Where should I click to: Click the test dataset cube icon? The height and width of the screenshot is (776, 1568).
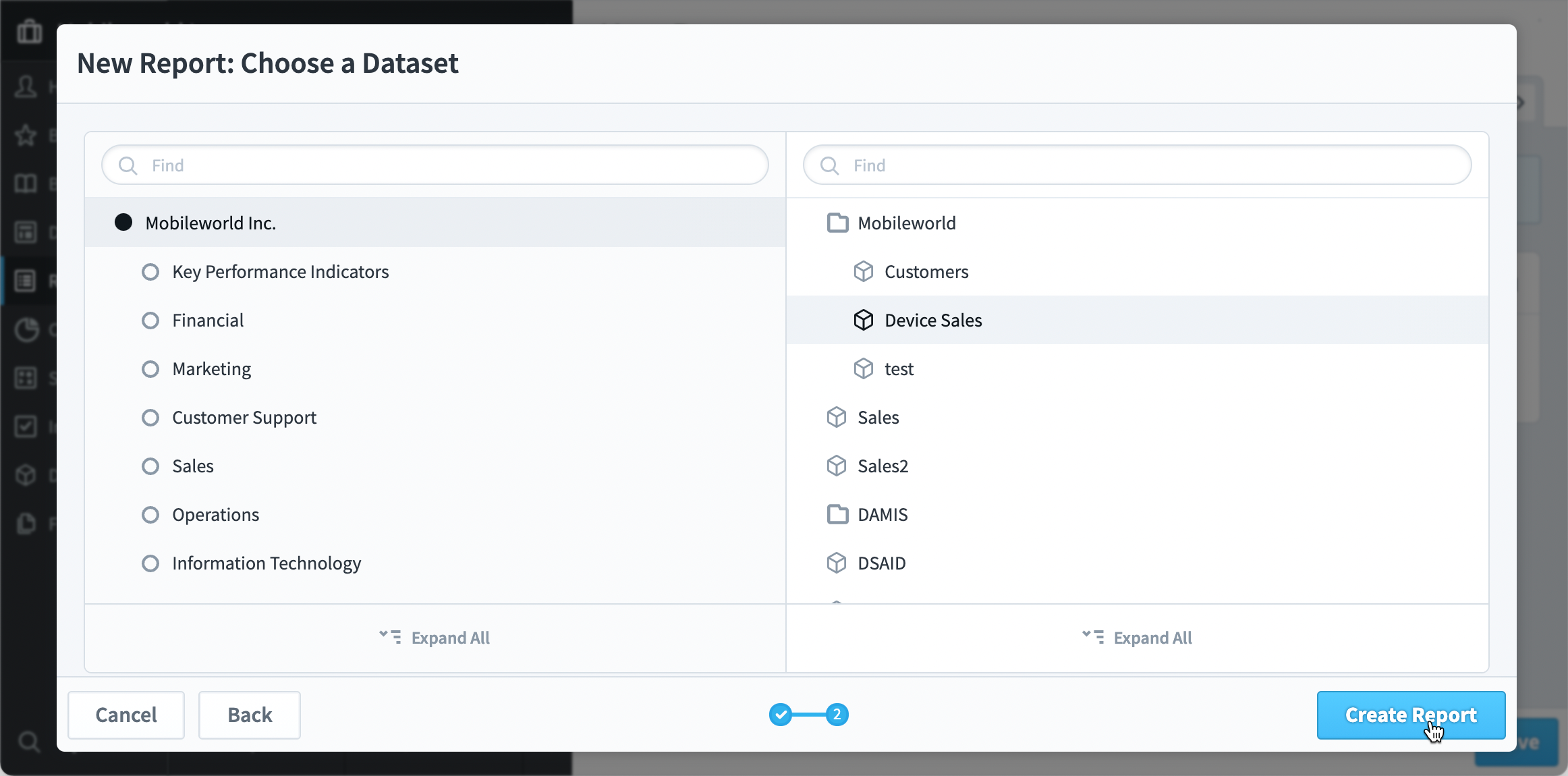pyautogui.click(x=864, y=368)
